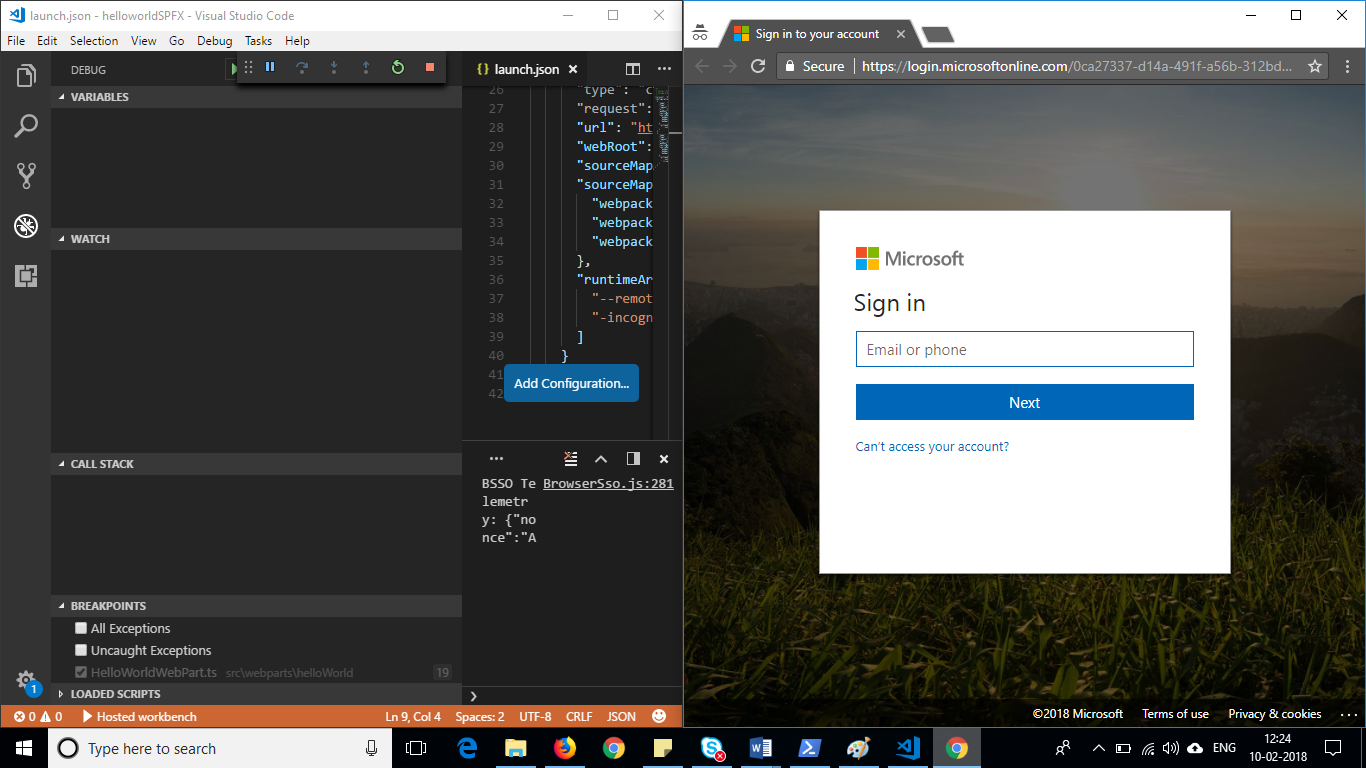This screenshot has height=768, width=1366.
Task: Collapse the Watch section
Action: [257, 239]
